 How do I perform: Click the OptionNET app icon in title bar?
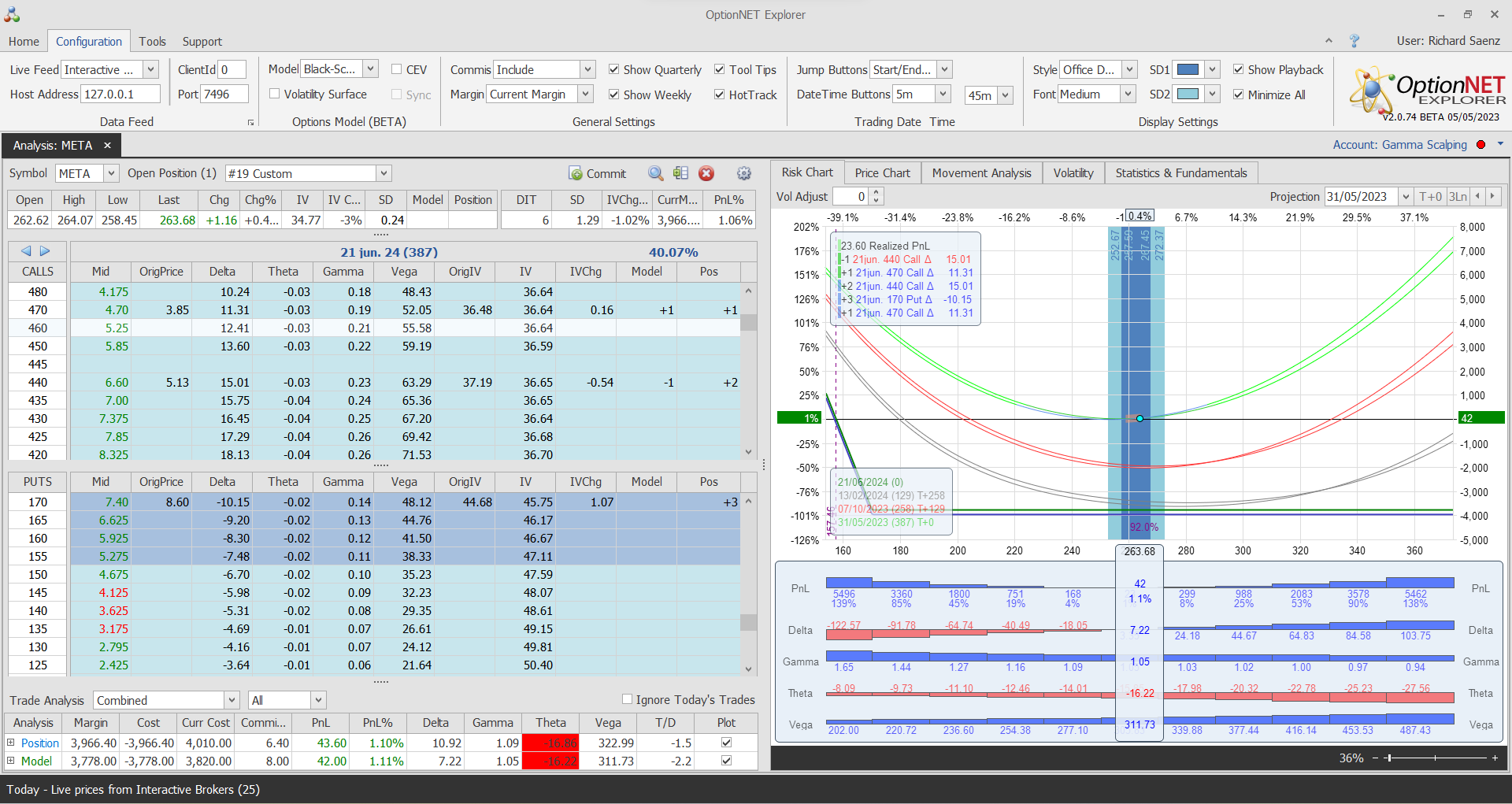pyautogui.click(x=12, y=14)
